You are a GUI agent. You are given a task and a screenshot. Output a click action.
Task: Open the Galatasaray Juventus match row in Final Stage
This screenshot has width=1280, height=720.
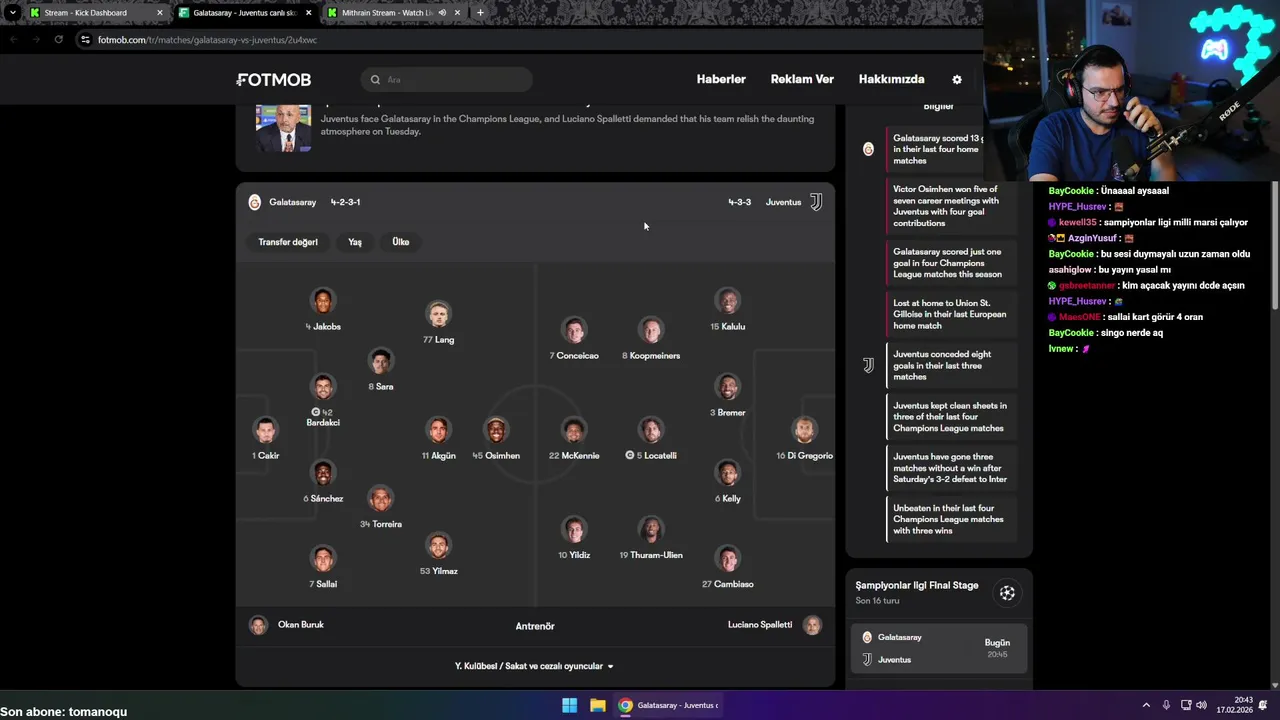938,648
